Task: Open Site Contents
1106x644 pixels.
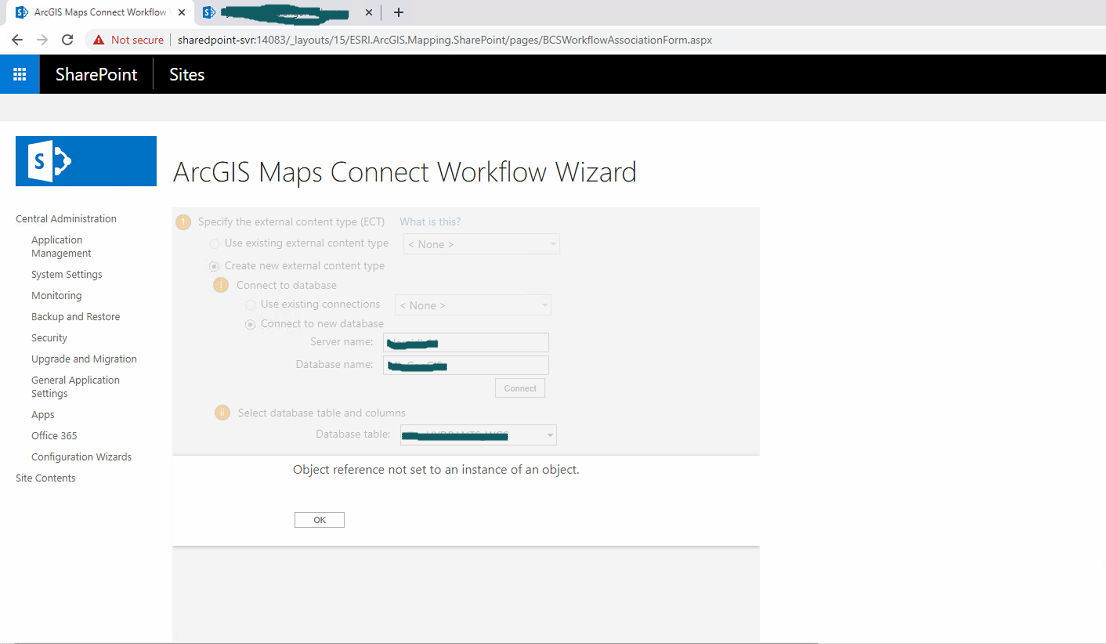Action: (x=46, y=478)
